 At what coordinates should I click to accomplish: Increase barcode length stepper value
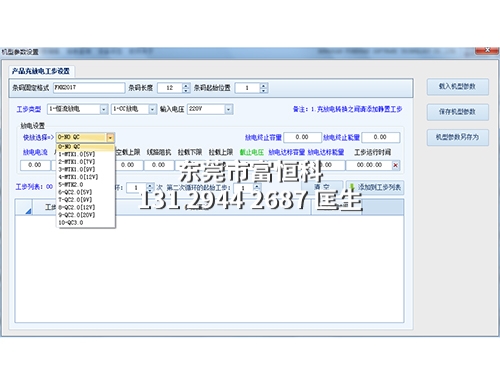[186, 86]
